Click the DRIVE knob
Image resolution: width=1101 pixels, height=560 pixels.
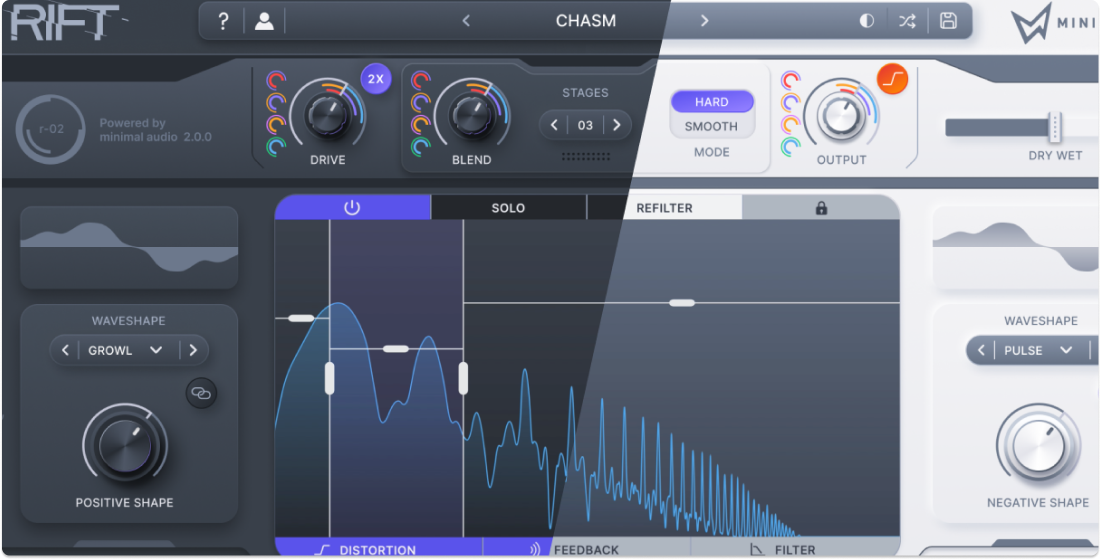click(x=327, y=115)
